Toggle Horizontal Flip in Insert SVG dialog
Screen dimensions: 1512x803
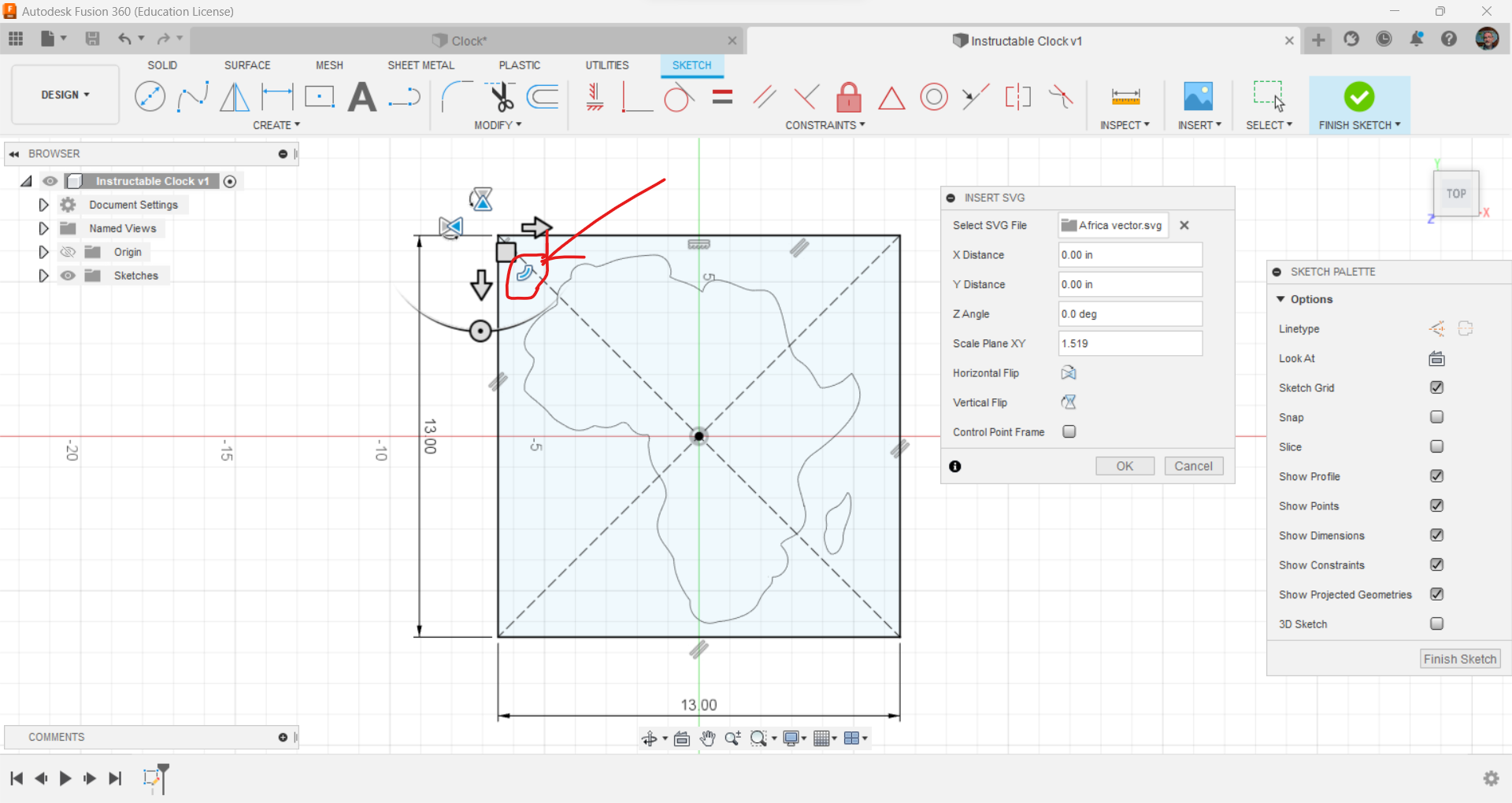pyautogui.click(x=1068, y=372)
